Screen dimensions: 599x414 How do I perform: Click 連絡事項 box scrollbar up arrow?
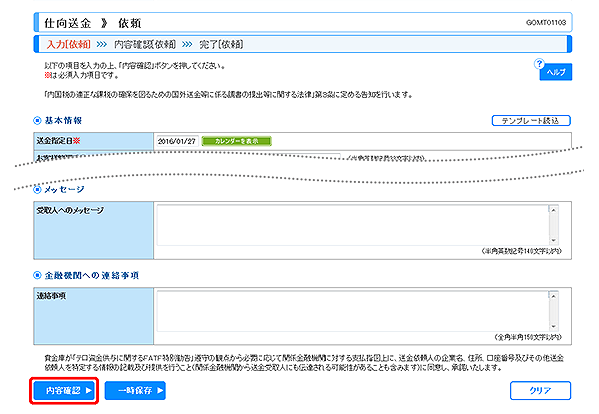tap(553, 296)
